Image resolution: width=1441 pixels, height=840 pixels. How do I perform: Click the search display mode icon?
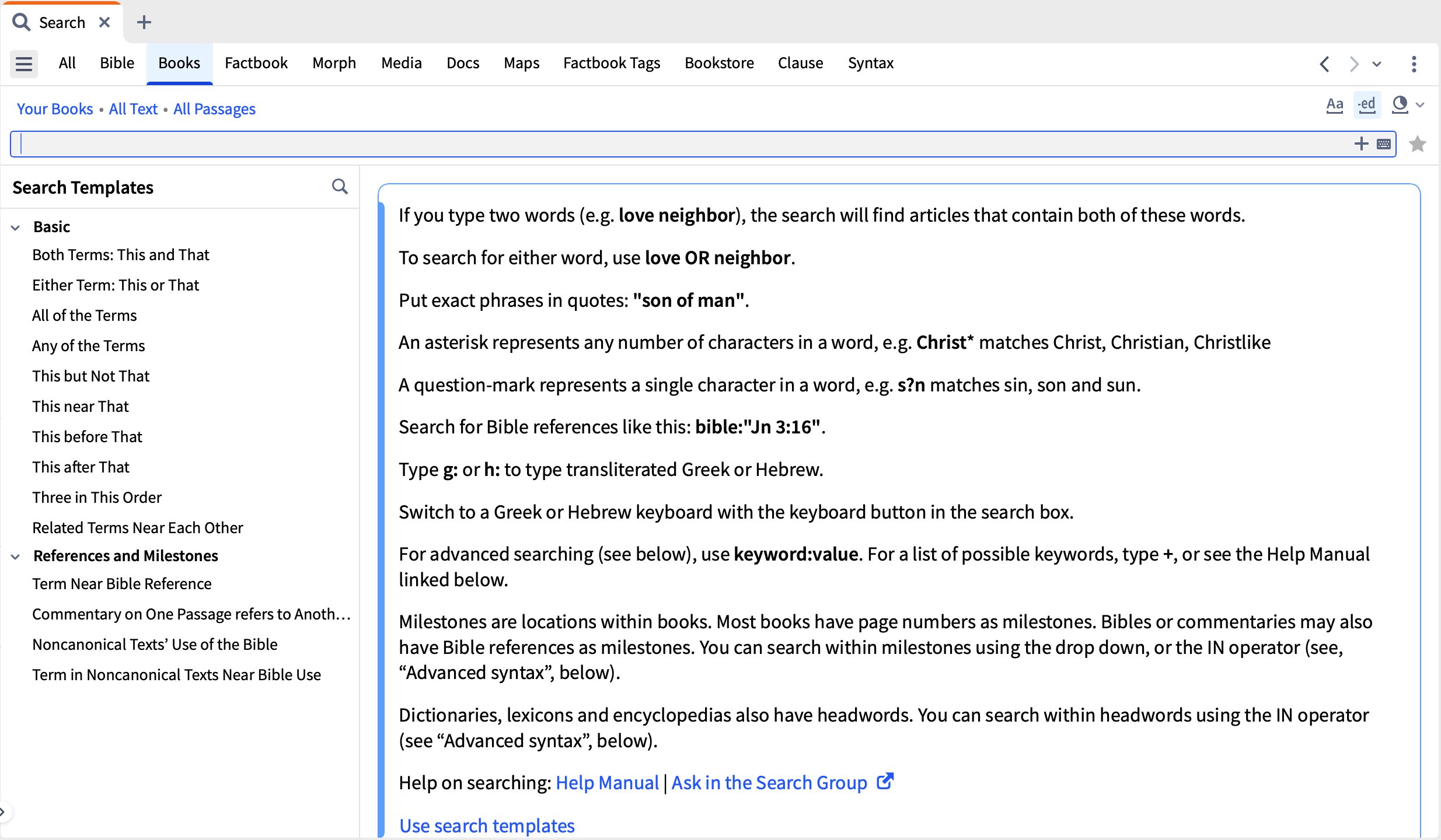click(x=1400, y=105)
